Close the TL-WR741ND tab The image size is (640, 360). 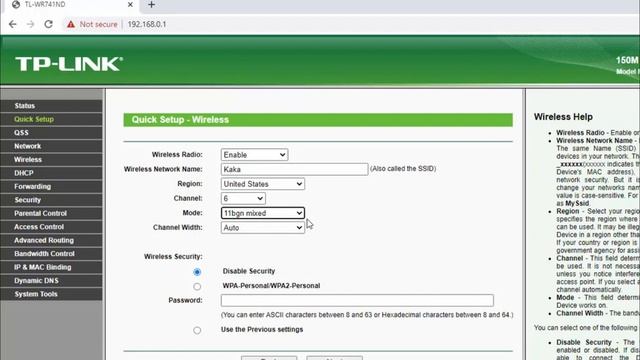click(130, 4)
